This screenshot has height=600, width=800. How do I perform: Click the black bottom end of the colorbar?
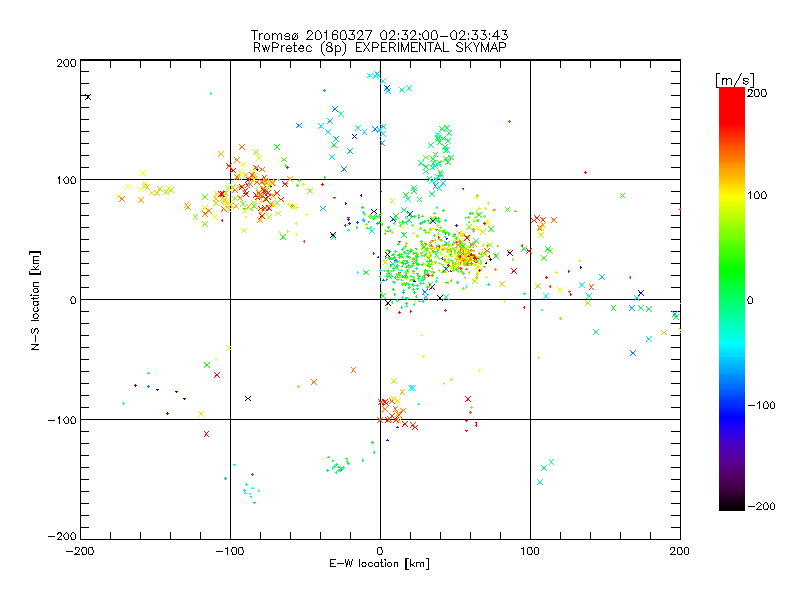click(x=732, y=503)
